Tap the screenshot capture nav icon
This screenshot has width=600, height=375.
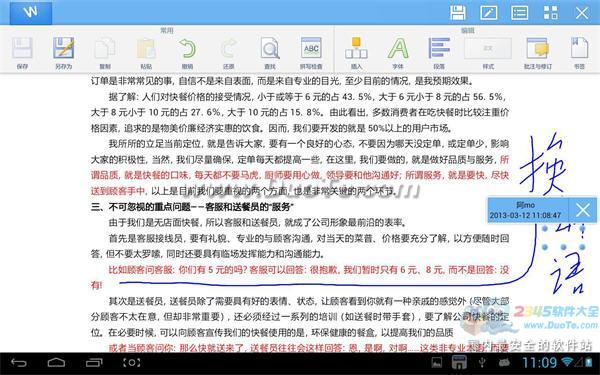pos(131,362)
